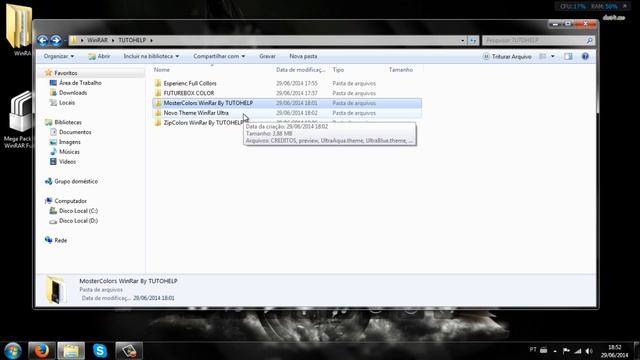Open Músicas library

[x=69, y=152]
